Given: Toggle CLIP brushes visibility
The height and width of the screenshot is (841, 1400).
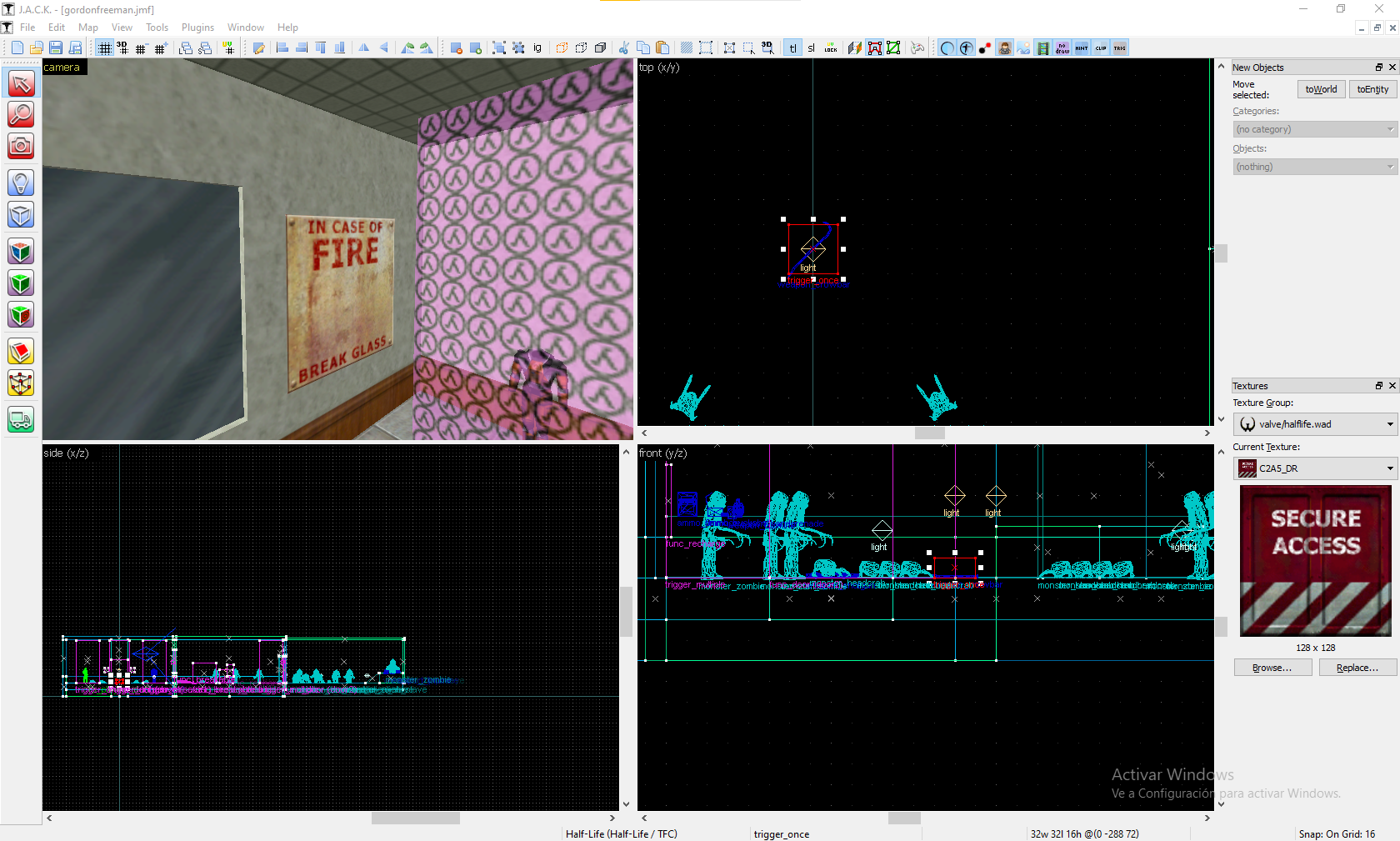Looking at the screenshot, I should 1101,48.
